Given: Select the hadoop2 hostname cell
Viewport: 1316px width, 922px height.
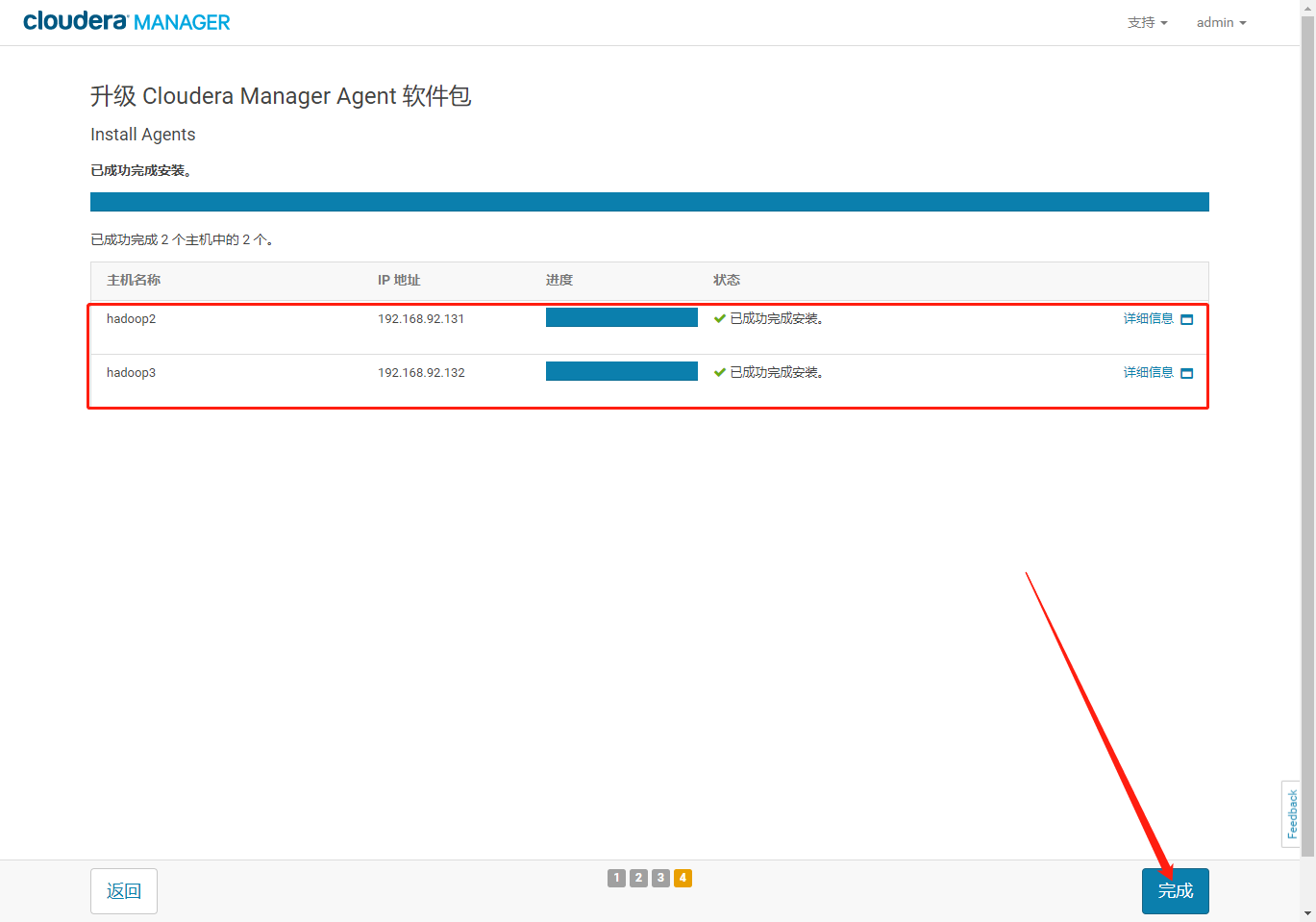Looking at the screenshot, I should click(131, 318).
